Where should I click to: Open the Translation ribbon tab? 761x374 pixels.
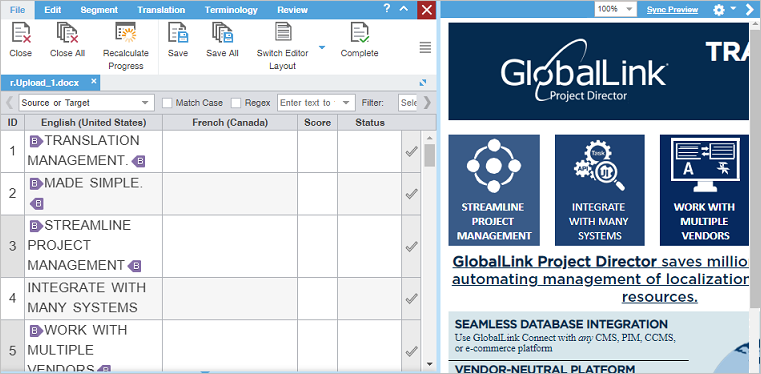tap(161, 10)
